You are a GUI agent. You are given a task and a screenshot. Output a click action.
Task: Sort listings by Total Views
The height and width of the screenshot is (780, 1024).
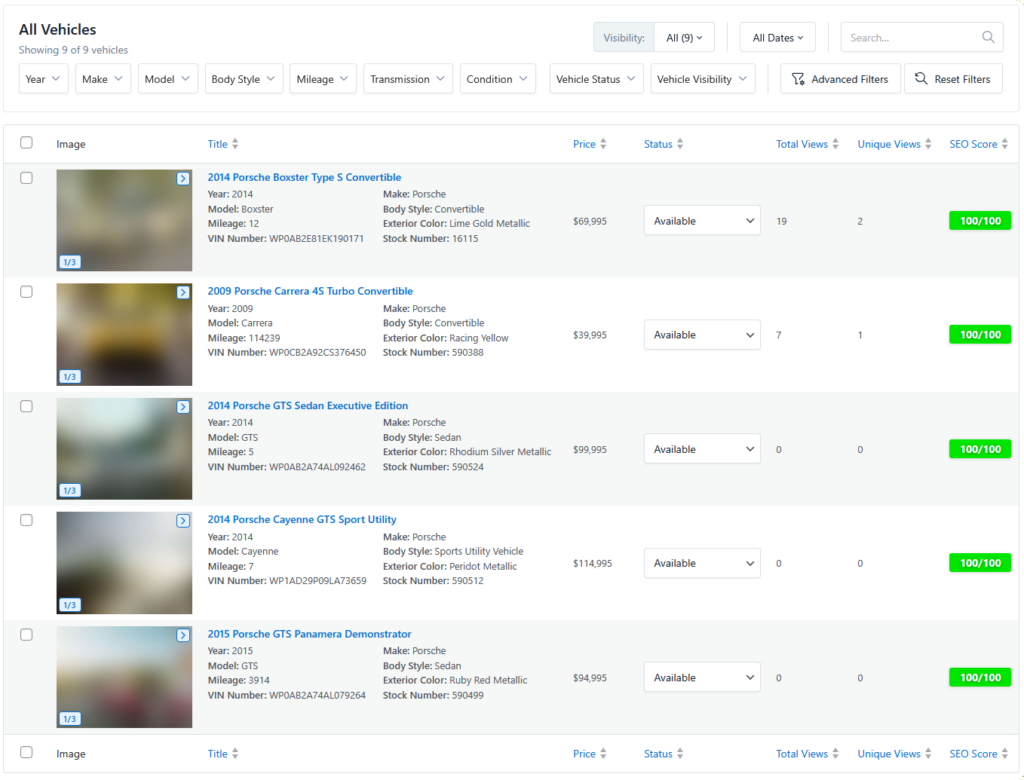[834, 143]
